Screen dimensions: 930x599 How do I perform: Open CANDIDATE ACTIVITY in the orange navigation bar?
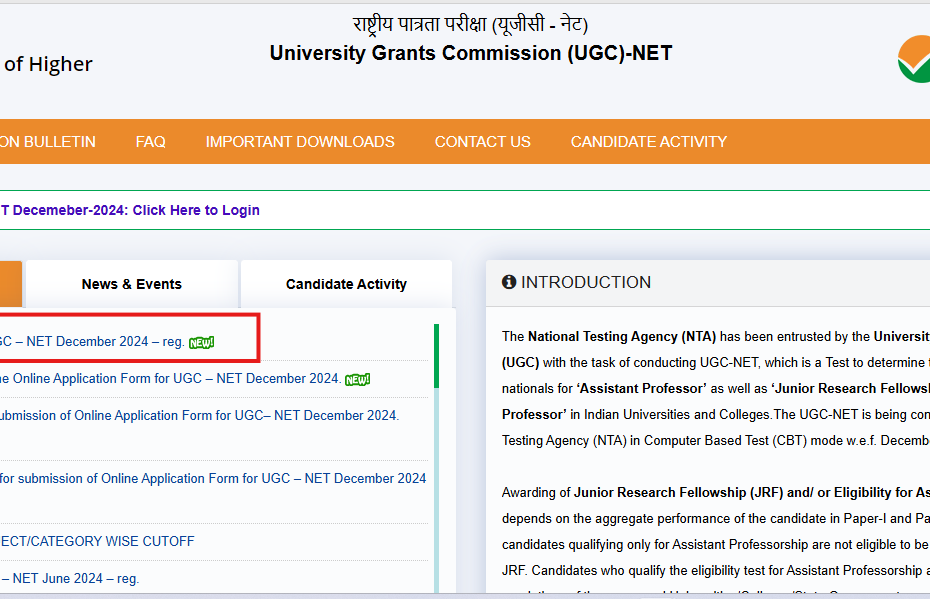649,142
